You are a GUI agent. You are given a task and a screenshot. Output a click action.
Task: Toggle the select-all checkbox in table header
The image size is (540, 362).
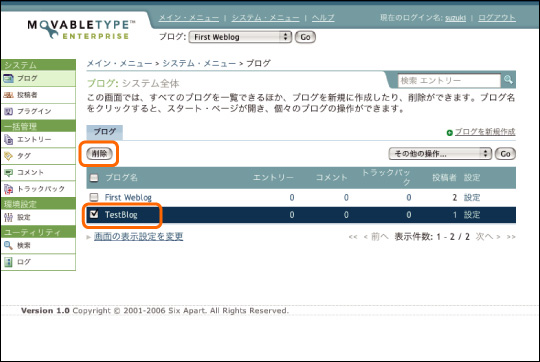94,178
